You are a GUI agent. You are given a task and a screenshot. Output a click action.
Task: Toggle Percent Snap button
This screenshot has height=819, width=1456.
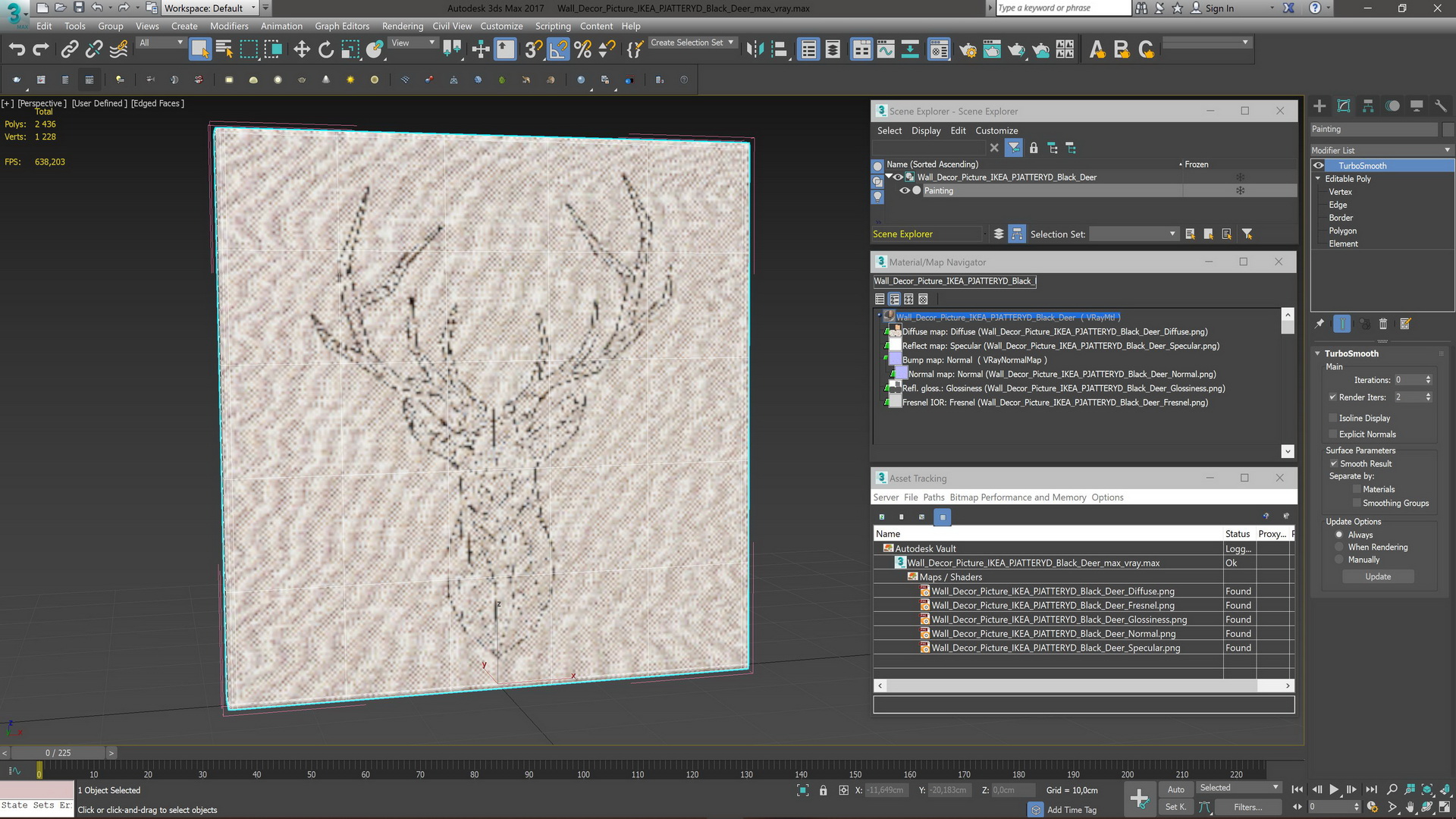582,50
